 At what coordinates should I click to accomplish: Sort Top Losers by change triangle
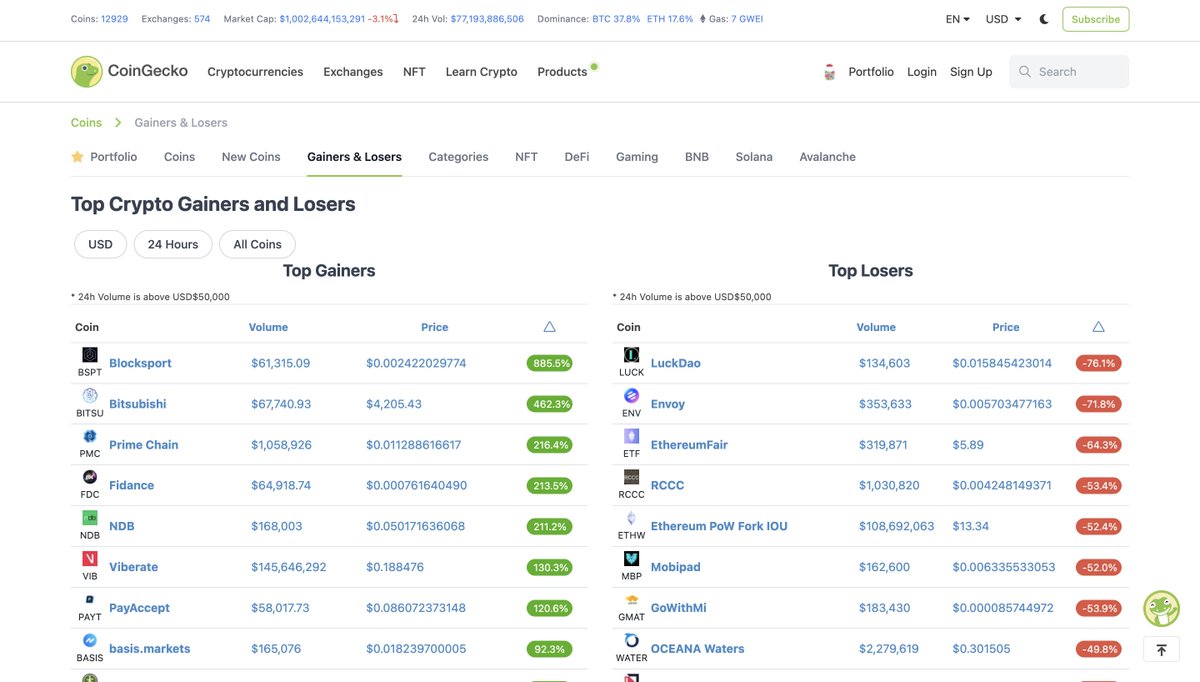[x=1099, y=327]
